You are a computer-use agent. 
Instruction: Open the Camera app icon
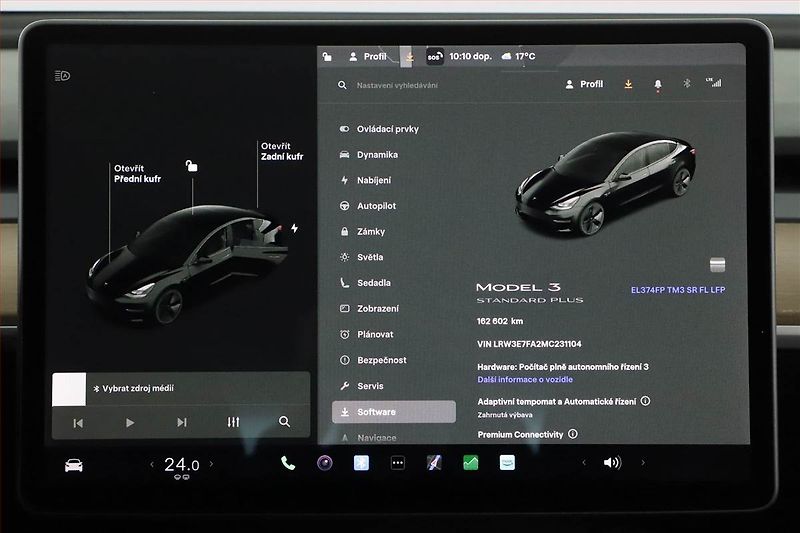(324, 463)
